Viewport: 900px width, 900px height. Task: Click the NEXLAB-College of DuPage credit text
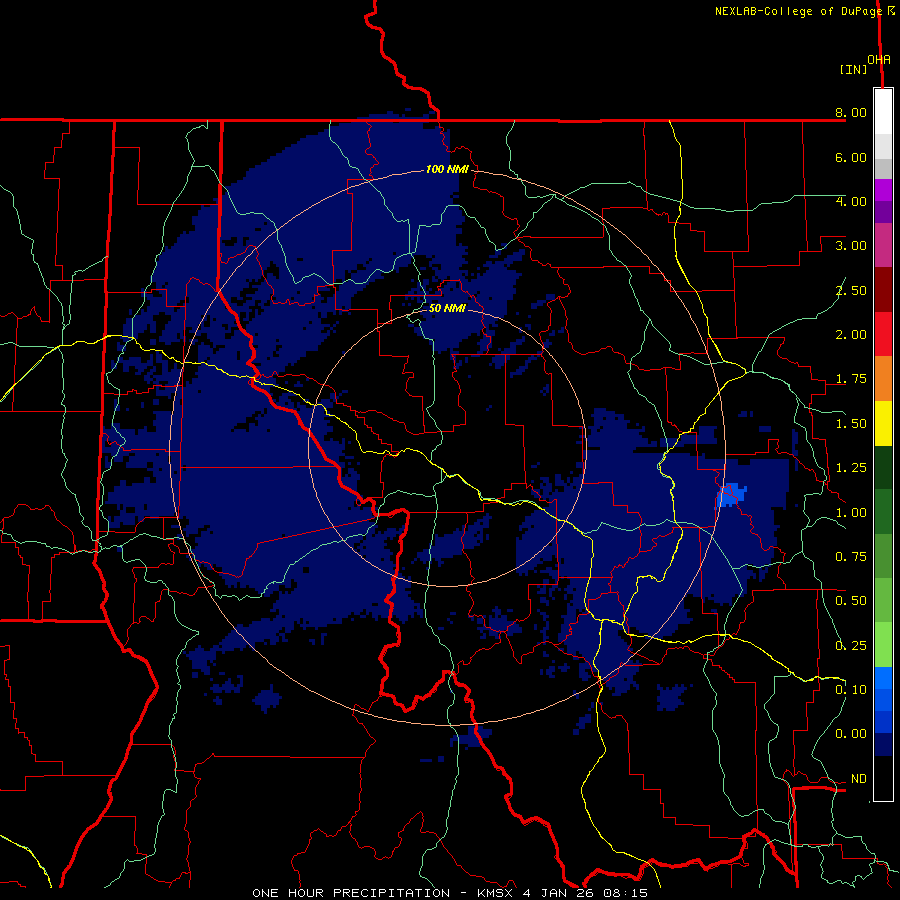tap(804, 11)
